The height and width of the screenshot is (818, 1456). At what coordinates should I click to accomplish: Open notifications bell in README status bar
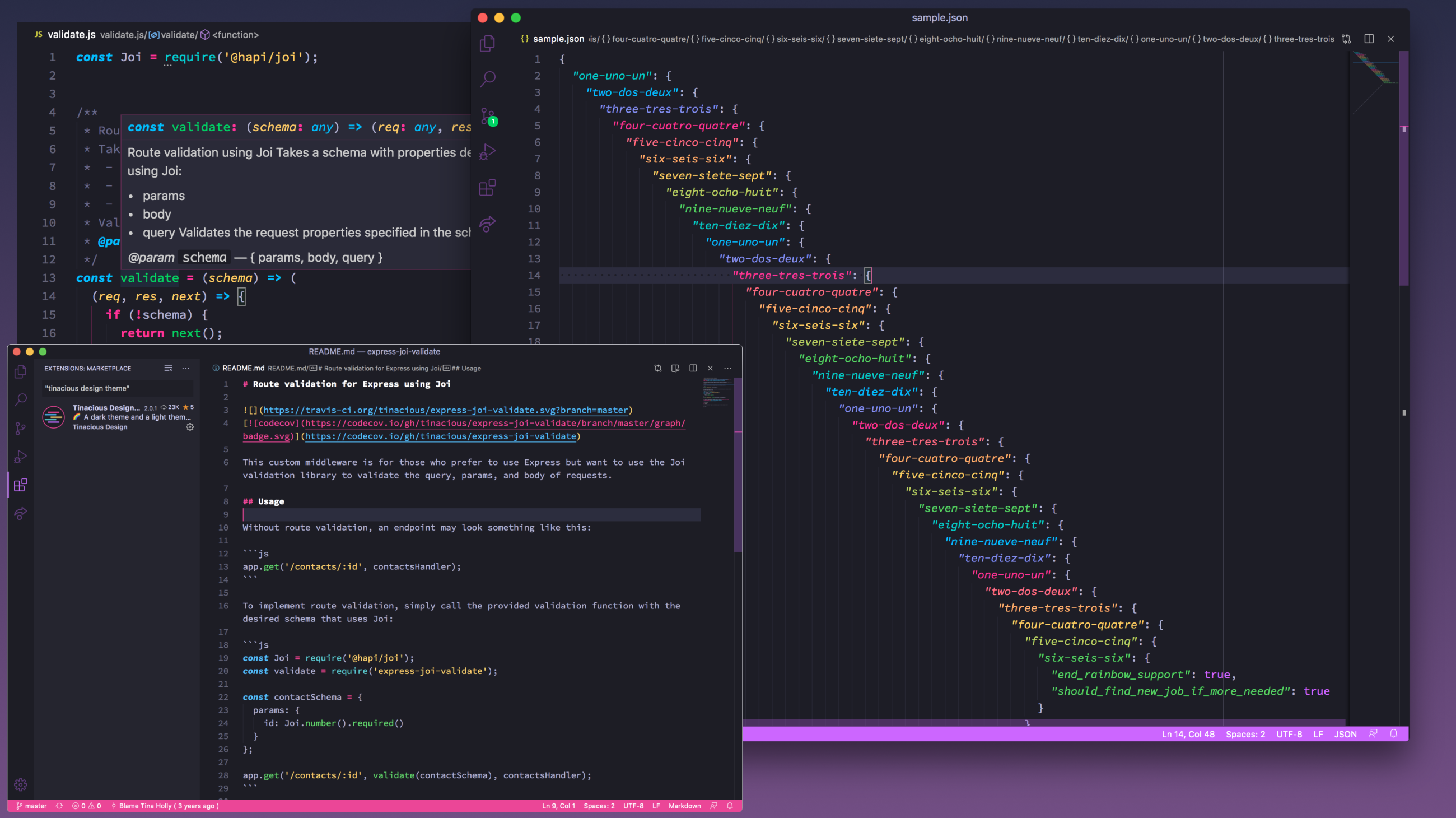click(730, 806)
